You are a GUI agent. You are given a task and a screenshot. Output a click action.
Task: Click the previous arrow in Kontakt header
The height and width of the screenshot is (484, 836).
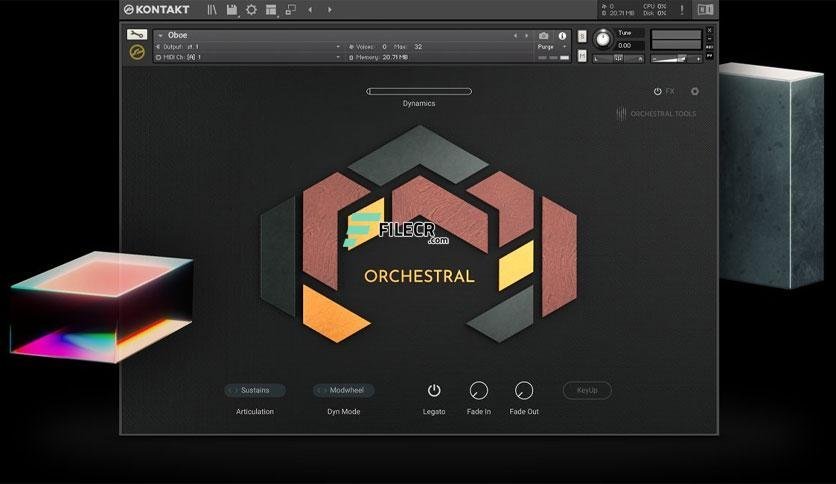point(310,10)
